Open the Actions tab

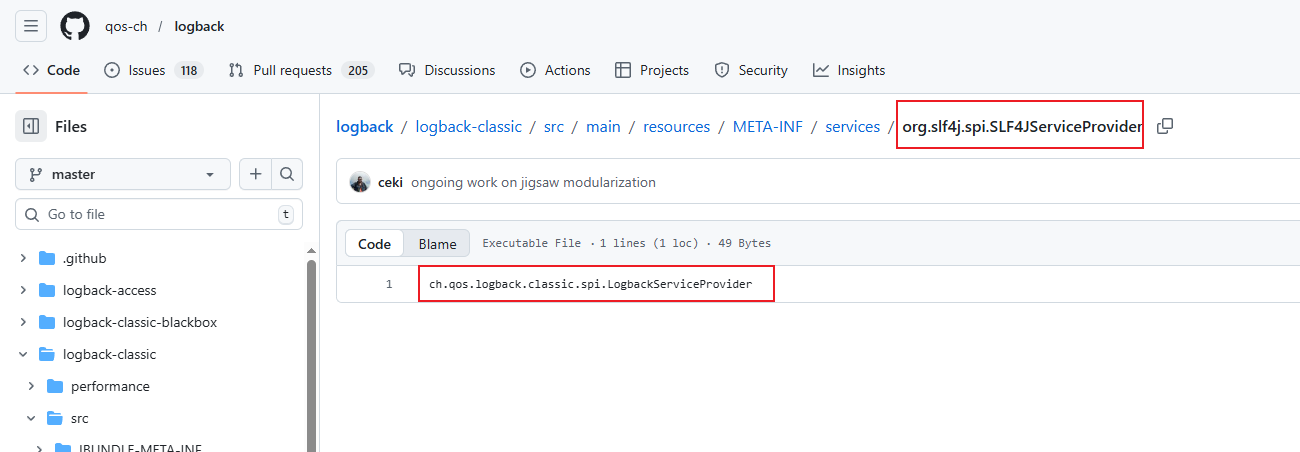click(555, 70)
